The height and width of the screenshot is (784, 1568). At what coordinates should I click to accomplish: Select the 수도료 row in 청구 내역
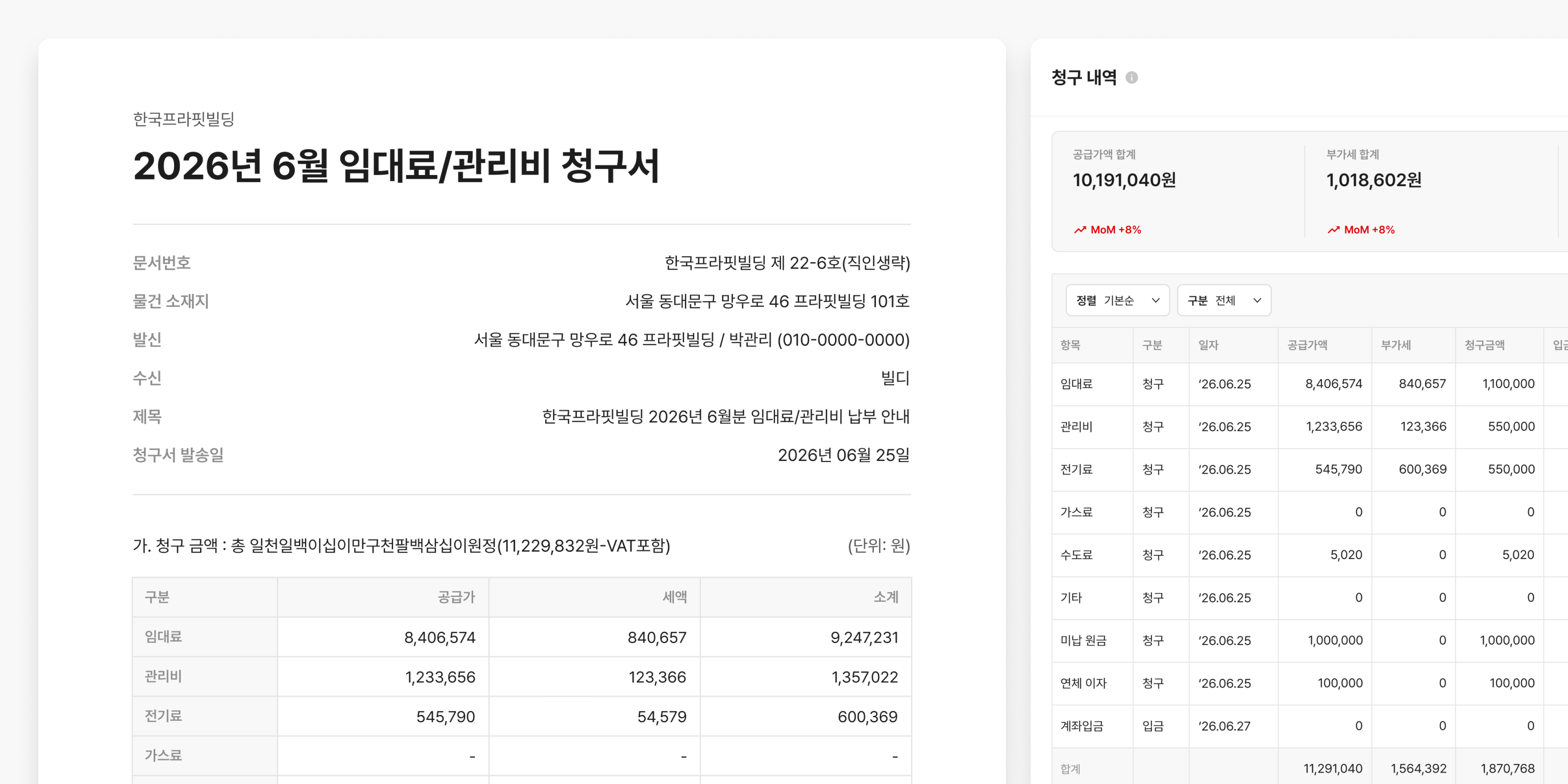pyautogui.click(x=1310, y=555)
